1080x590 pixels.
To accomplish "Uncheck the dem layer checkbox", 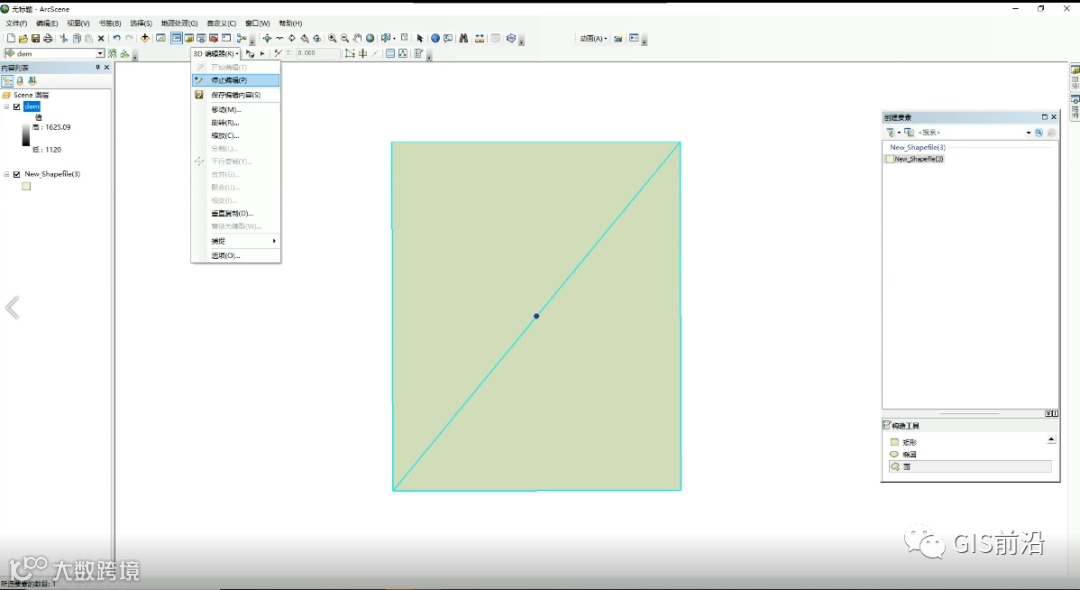I will click(x=17, y=107).
